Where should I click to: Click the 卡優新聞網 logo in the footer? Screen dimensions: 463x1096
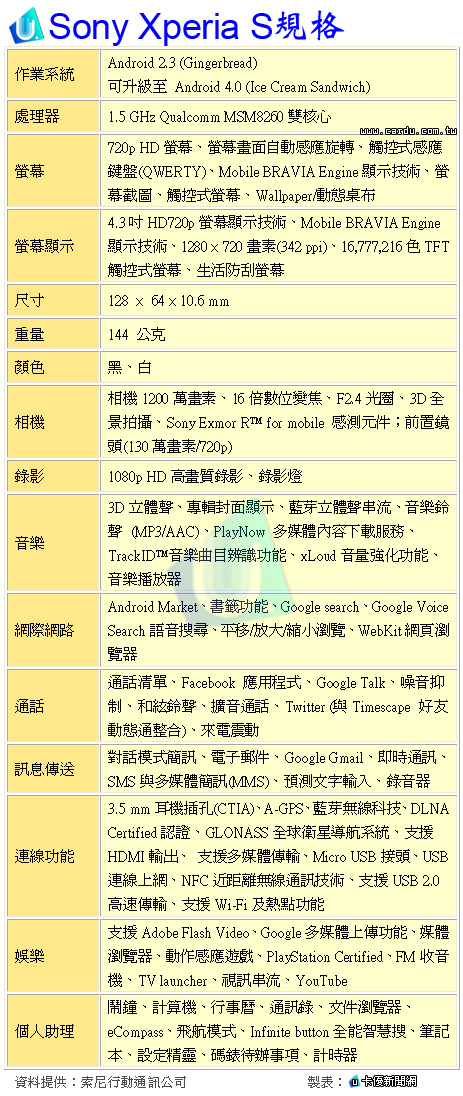[x=383, y=1081]
